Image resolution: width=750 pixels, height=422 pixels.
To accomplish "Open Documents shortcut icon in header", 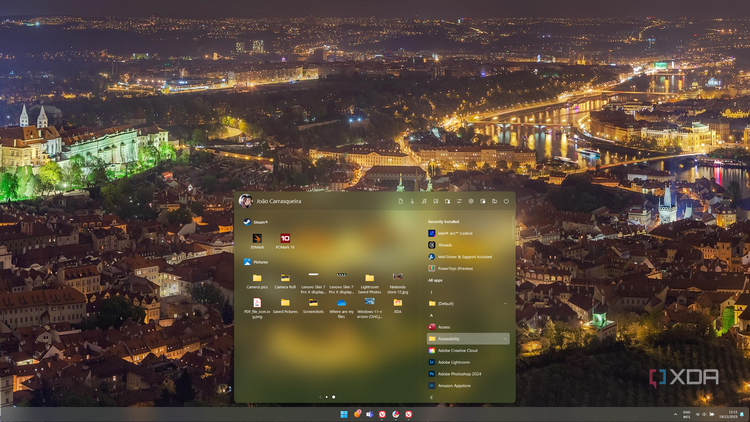I will pos(401,201).
